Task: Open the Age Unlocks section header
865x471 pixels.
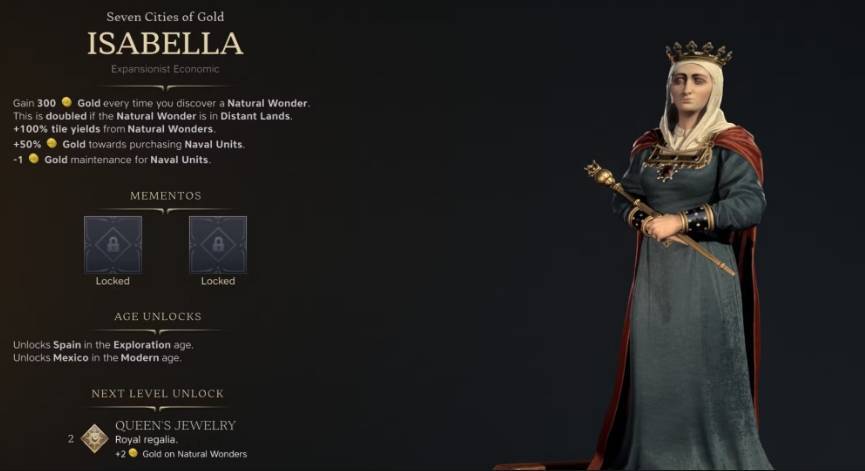Action: (158, 317)
